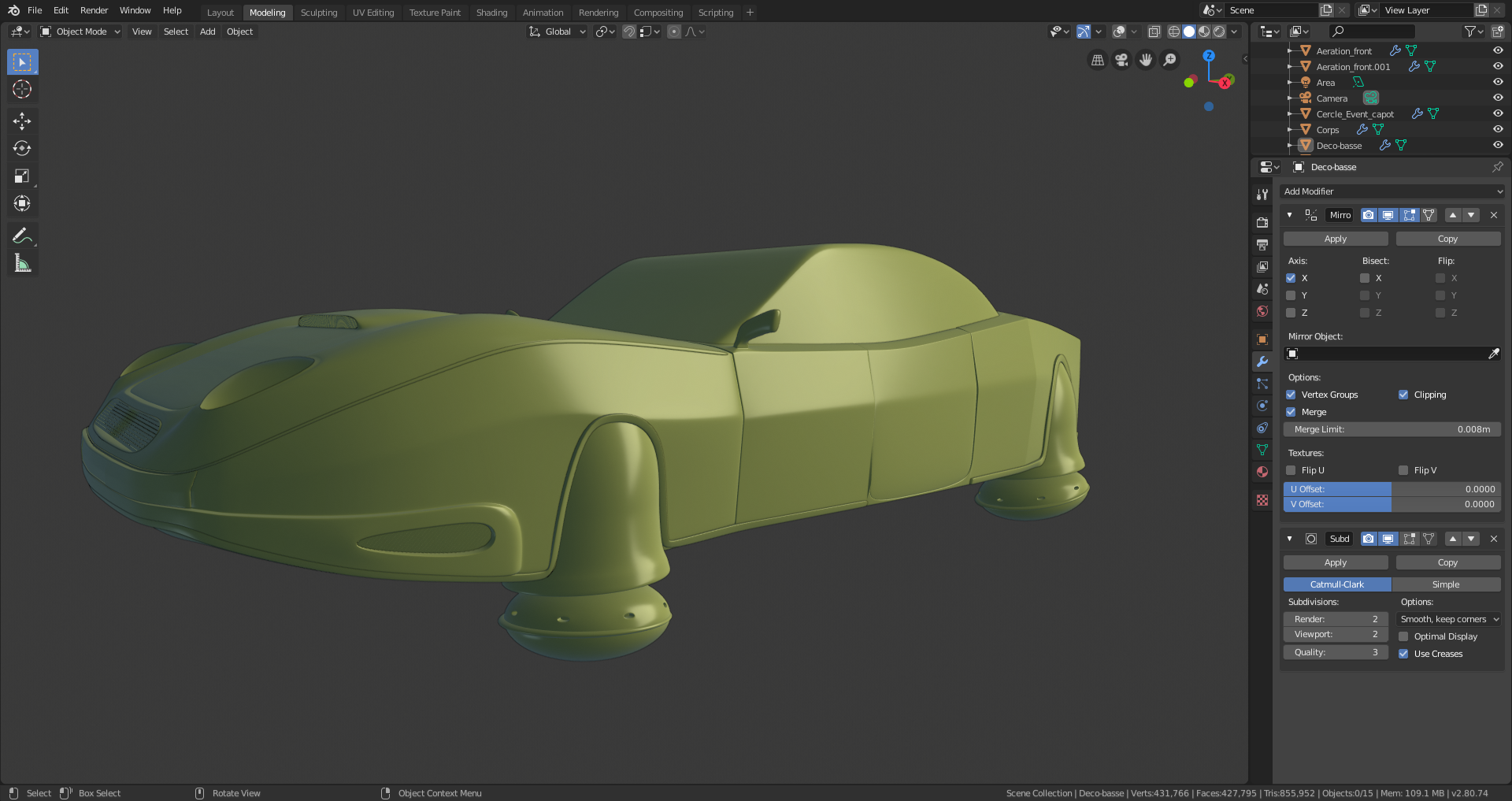Viewport: 1512px width, 801px height.
Task: Open the Add Modifier dropdown
Action: 1392,191
